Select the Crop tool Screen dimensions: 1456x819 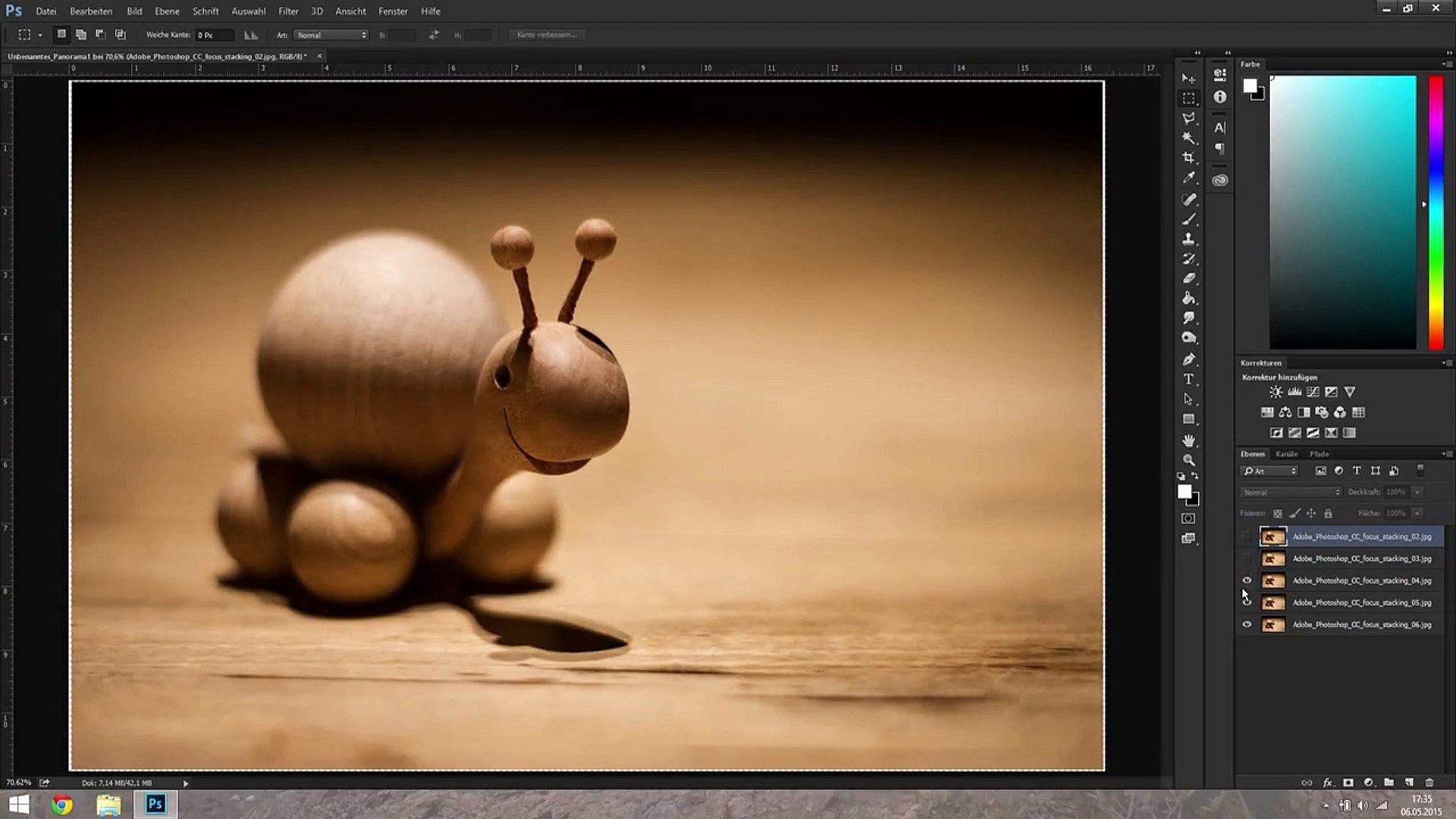1188,158
